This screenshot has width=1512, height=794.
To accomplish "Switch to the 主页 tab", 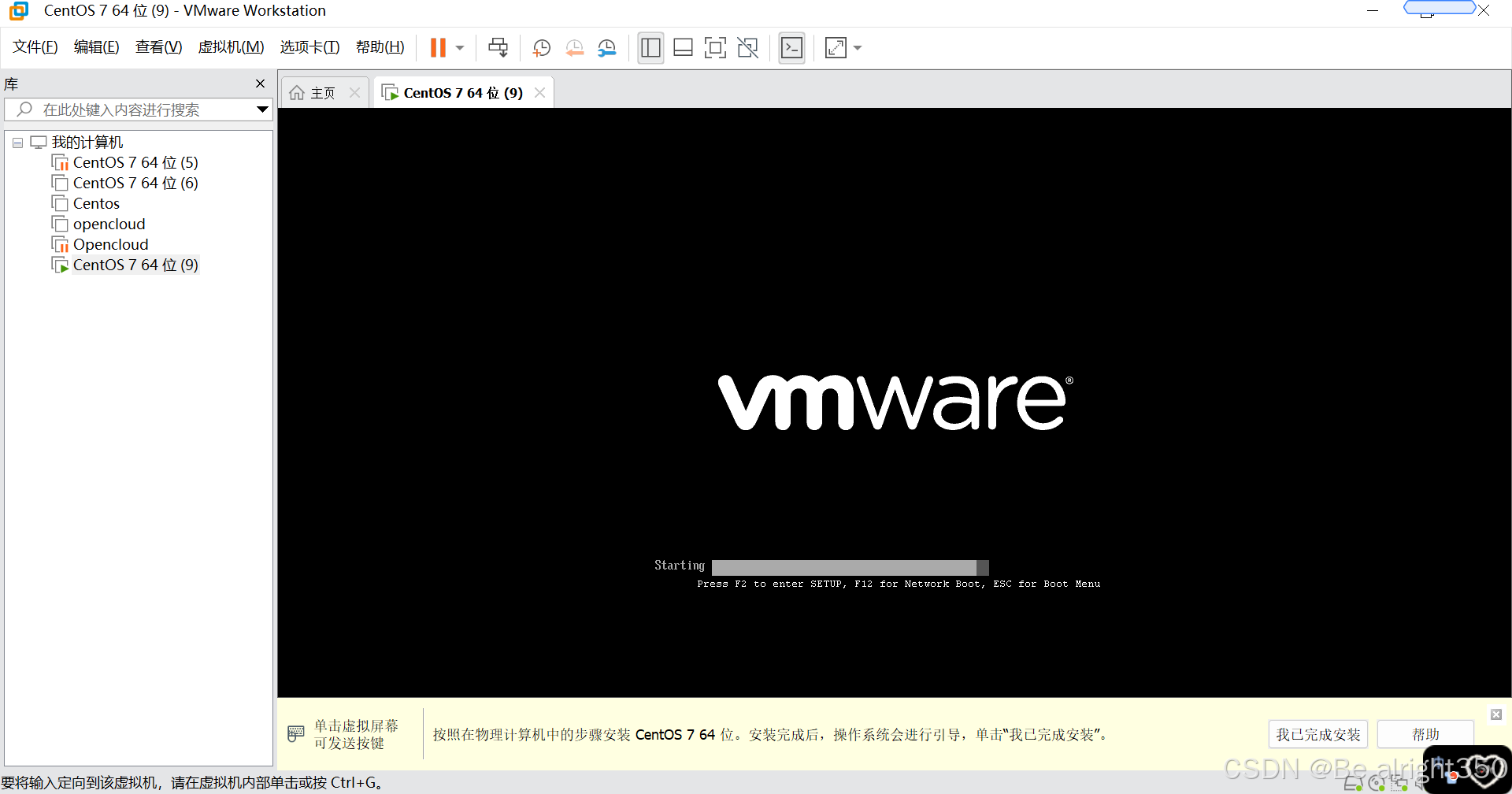I will click(x=321, y=92).
